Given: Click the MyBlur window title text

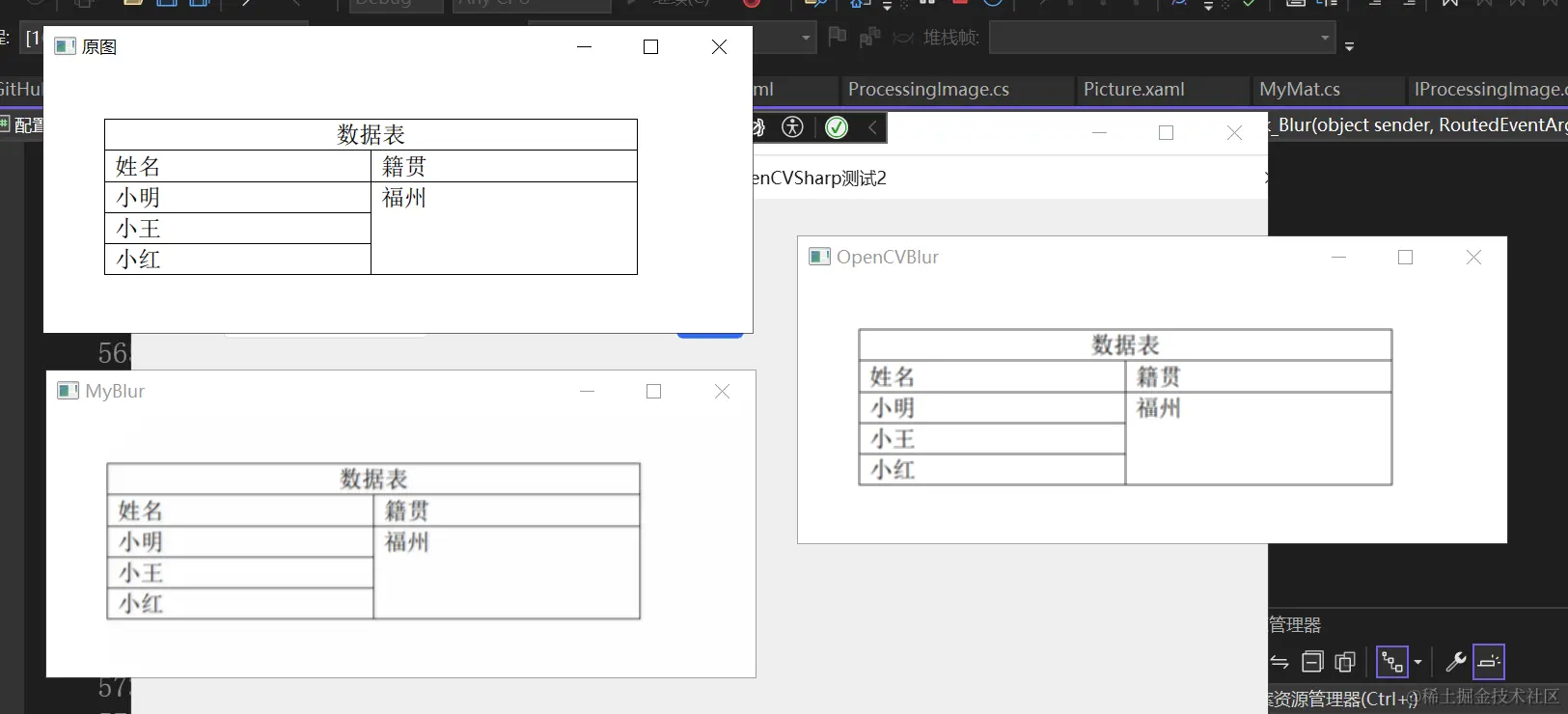Looking at the screenshot, I should [x=115, y=391].
